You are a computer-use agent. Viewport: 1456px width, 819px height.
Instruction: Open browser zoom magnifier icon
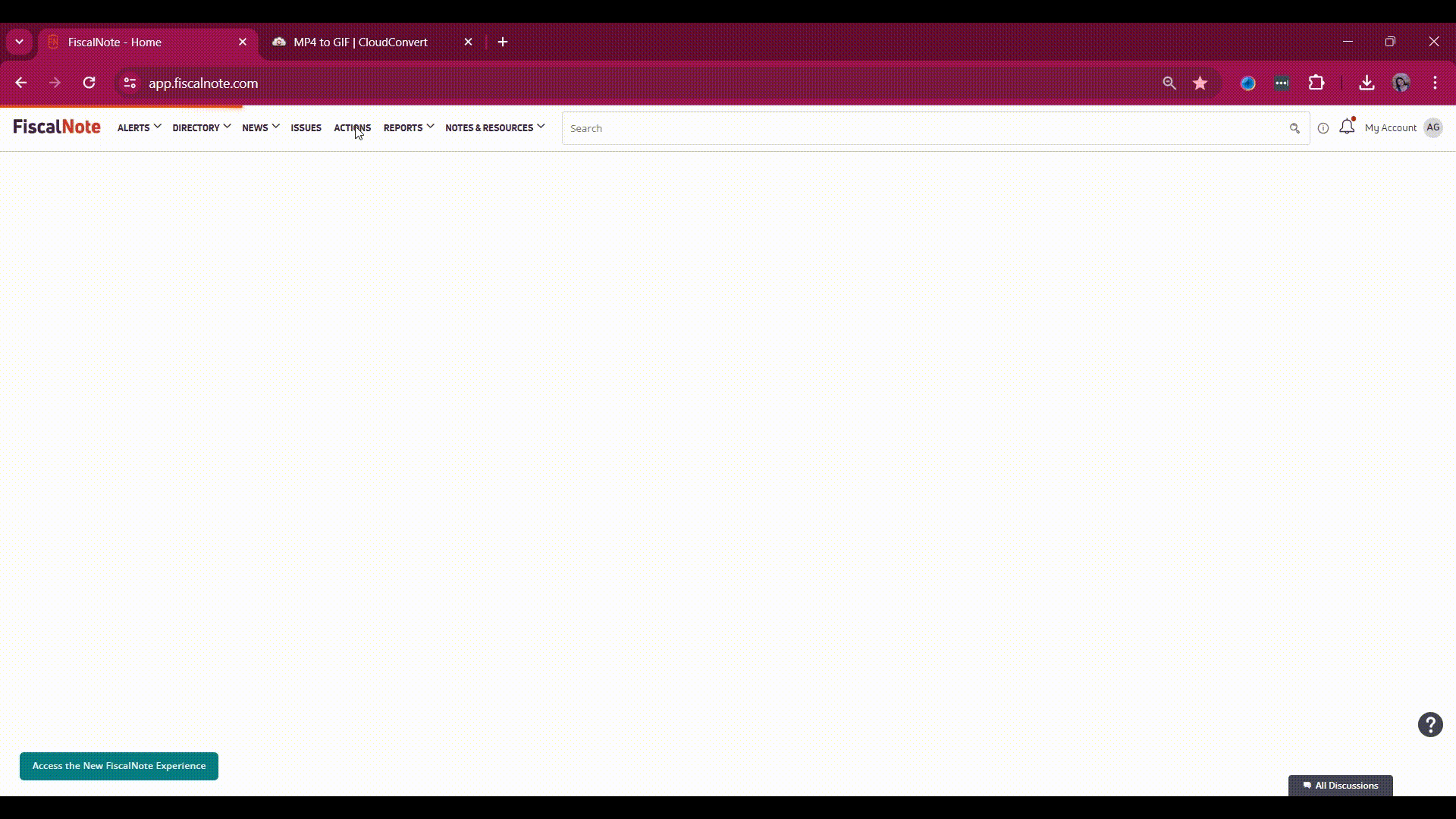click(x=1169, y=83)
